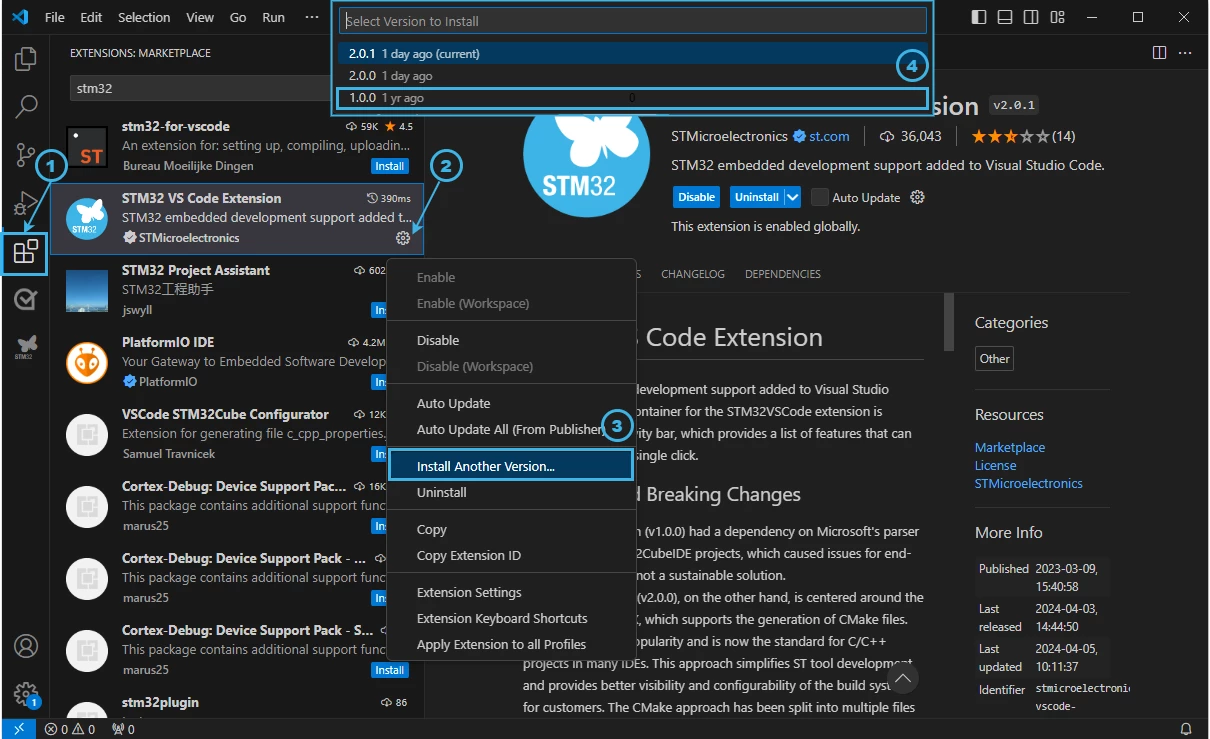Open the Search view icon
Viewport: 1210px width, 739px height.
tap(26, 106)
